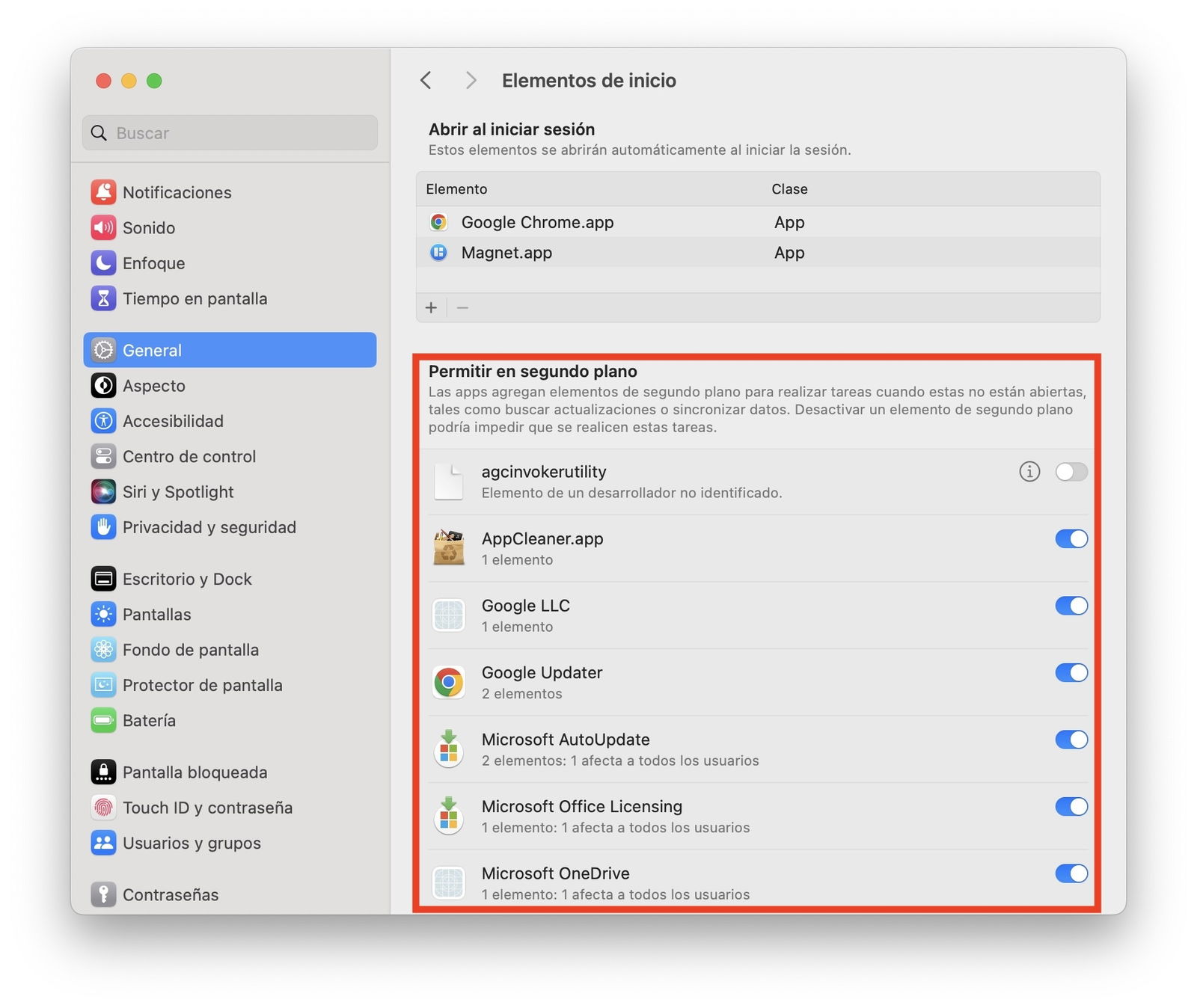
Task: Sort by the Elemento column header
Action: (x=456, y=189)
